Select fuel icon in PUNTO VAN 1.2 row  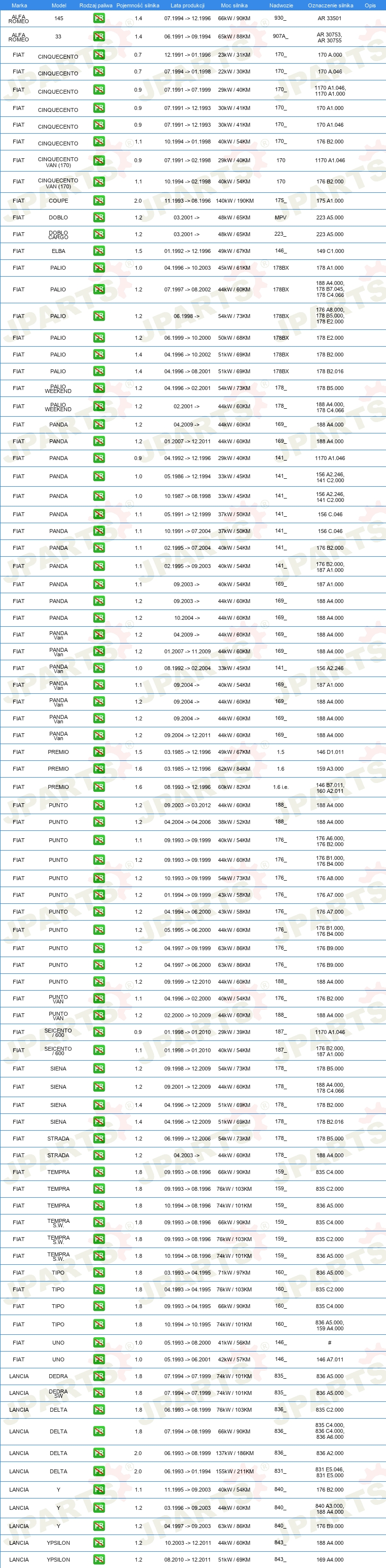[x=99, y=1015]
